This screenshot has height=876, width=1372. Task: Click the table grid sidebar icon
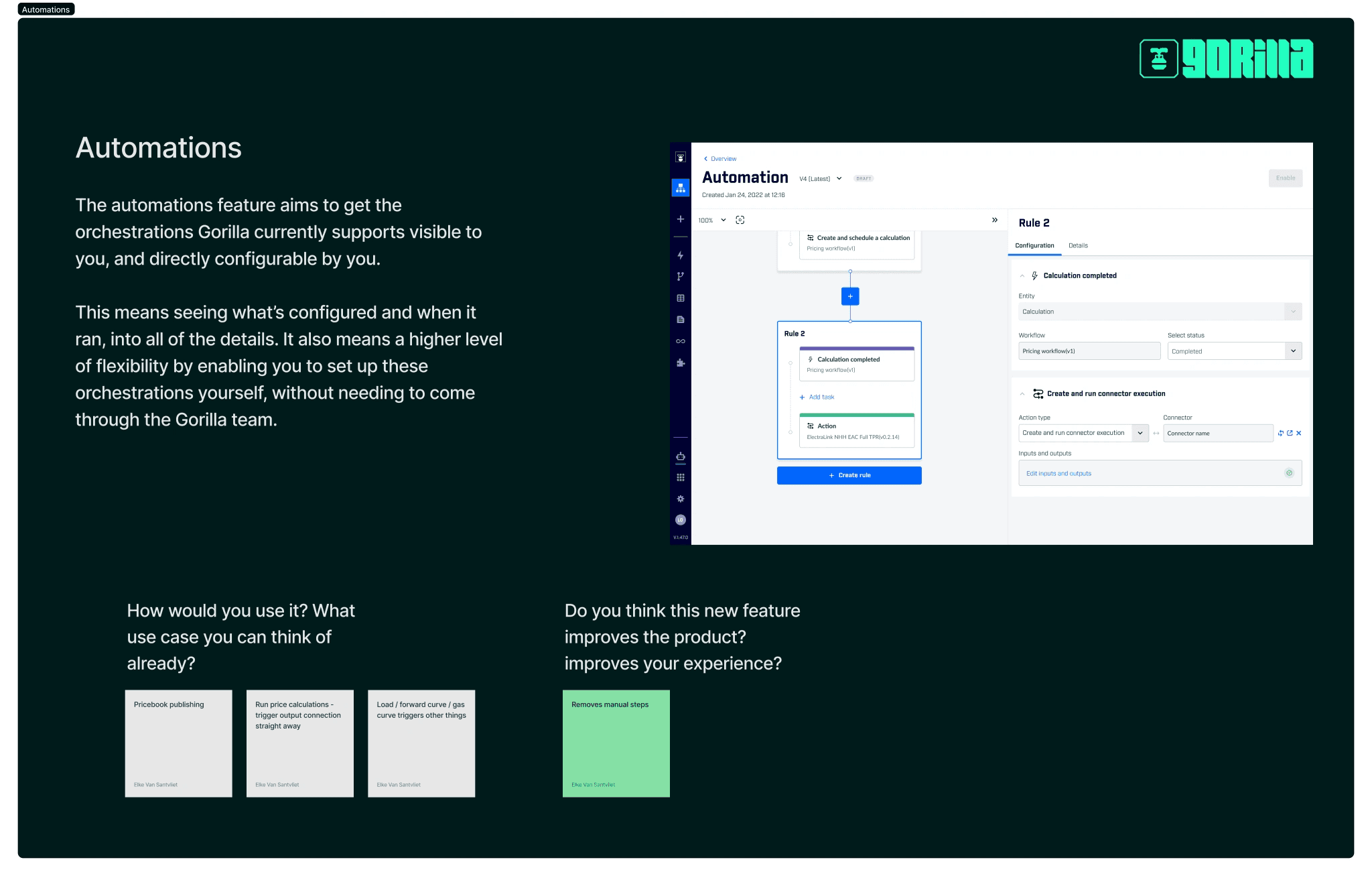coord(680,298)
